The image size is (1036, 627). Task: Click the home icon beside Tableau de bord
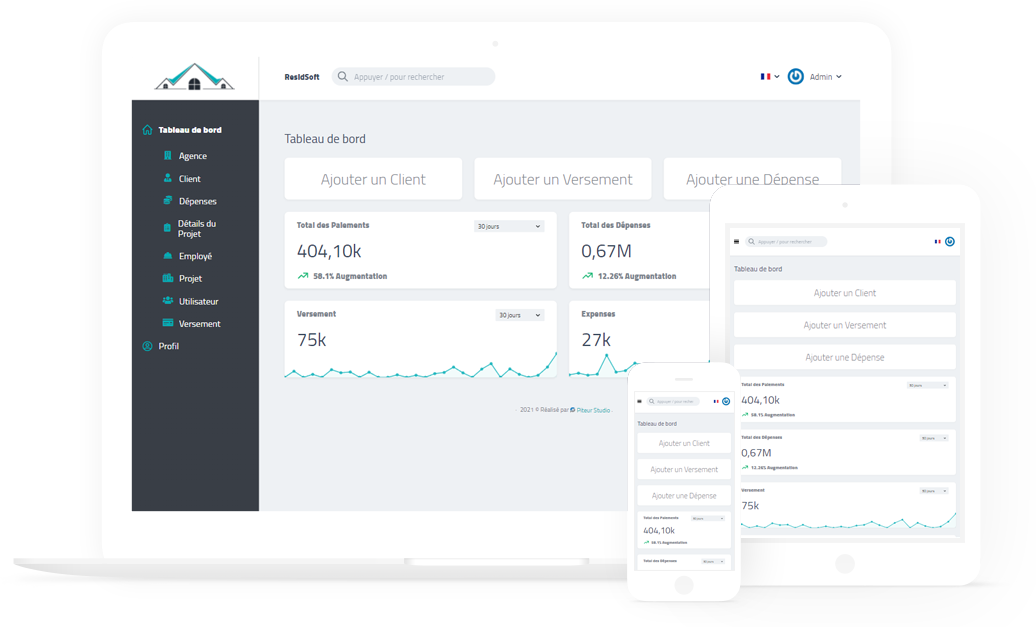147,130
